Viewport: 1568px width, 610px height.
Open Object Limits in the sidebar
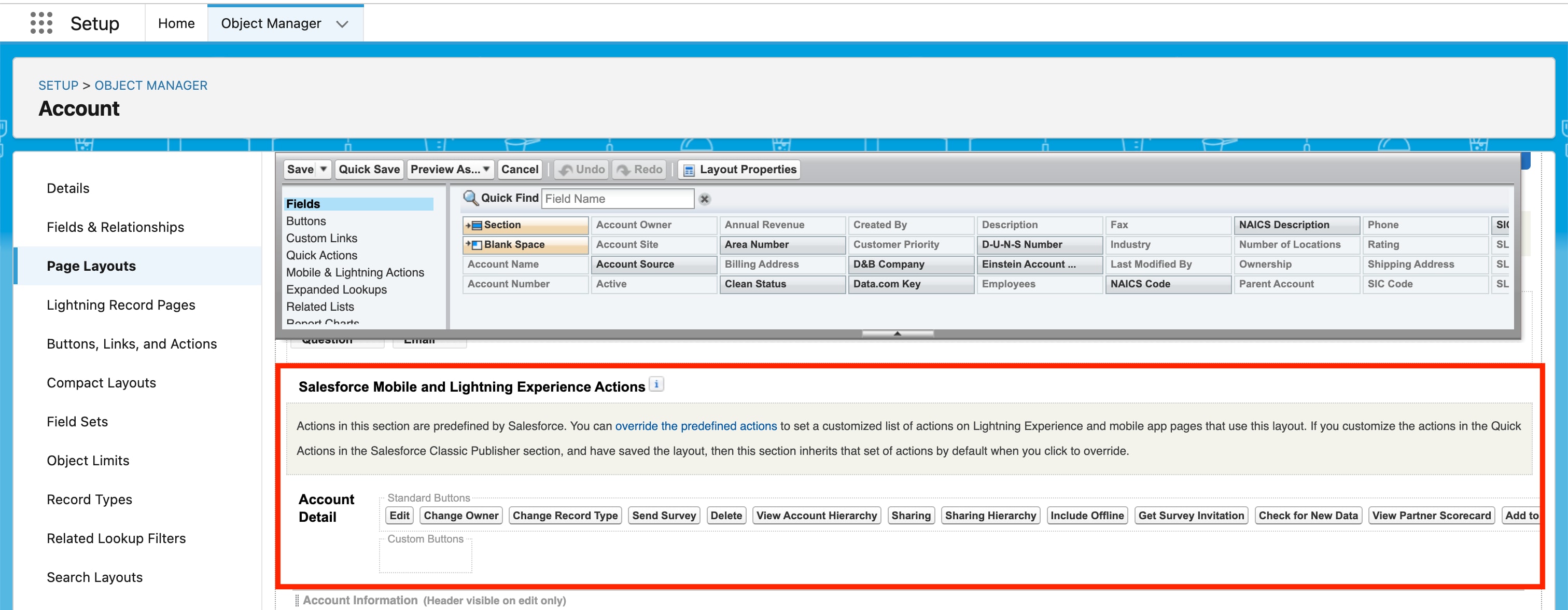[x=88, y=461]
